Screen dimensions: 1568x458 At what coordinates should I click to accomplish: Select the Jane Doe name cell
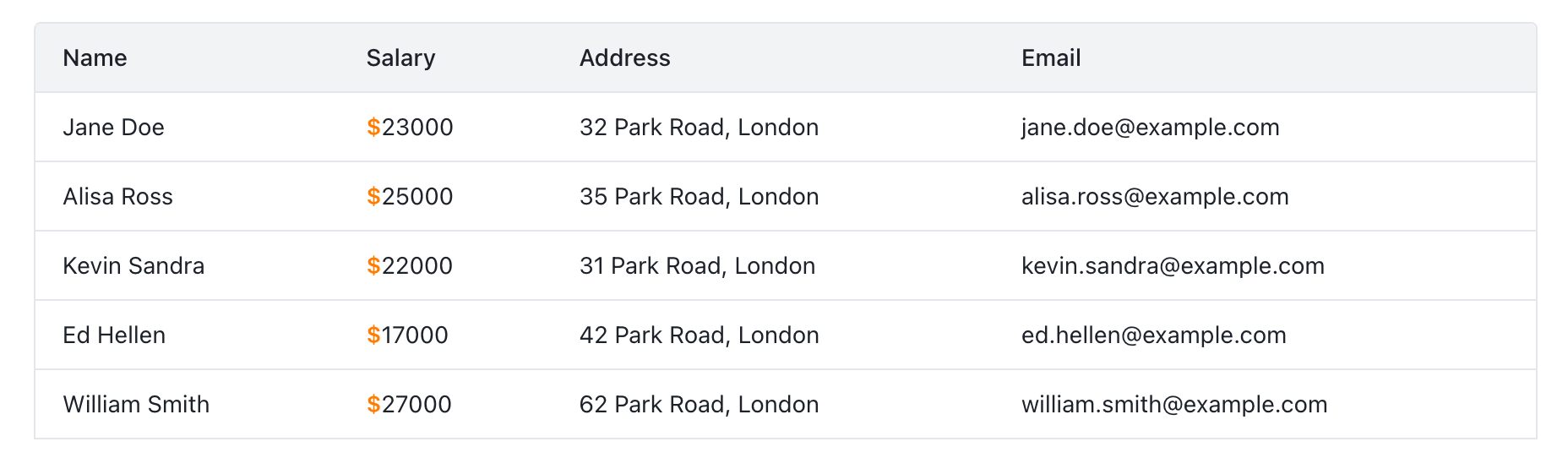pyautogui.click(x=113, y=127)
